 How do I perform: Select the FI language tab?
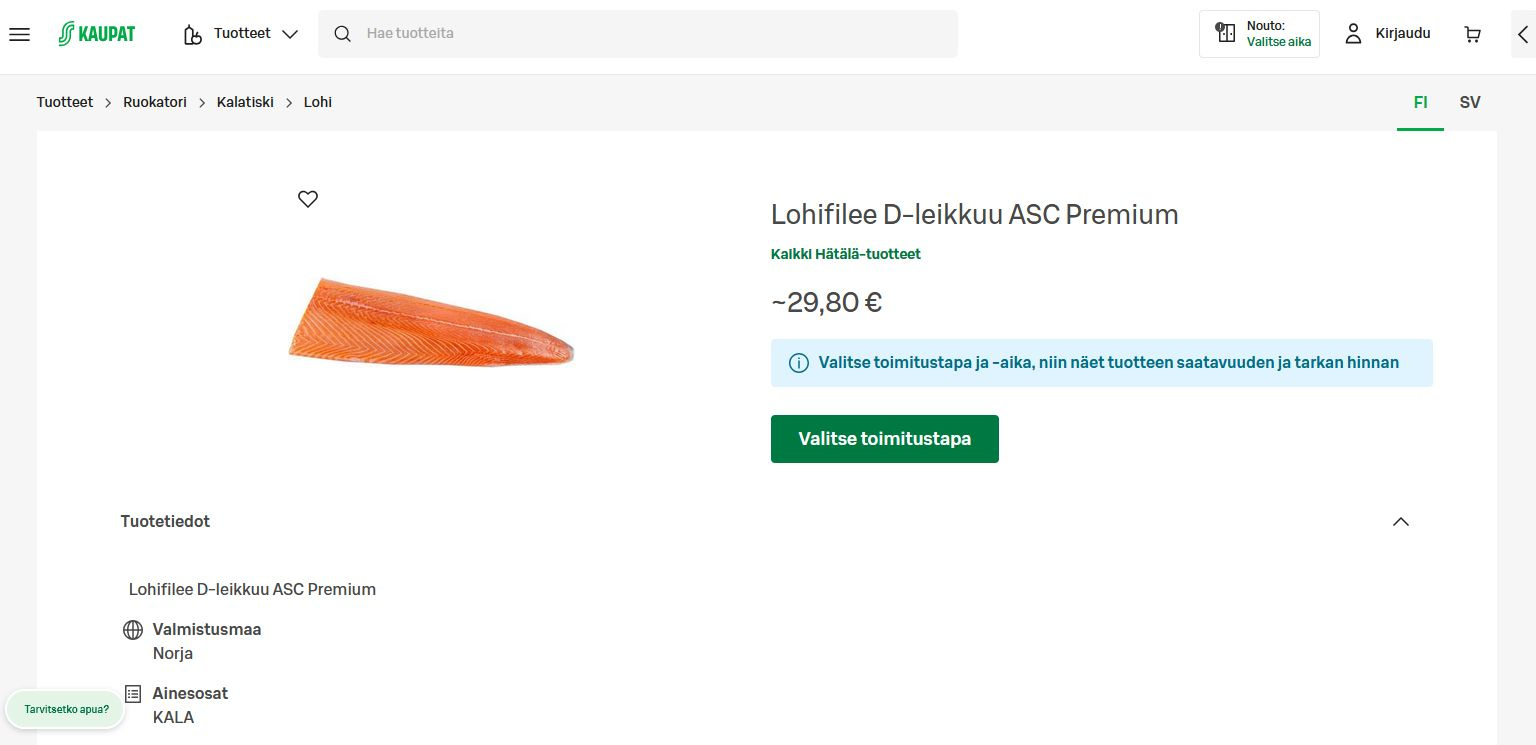1420,102
